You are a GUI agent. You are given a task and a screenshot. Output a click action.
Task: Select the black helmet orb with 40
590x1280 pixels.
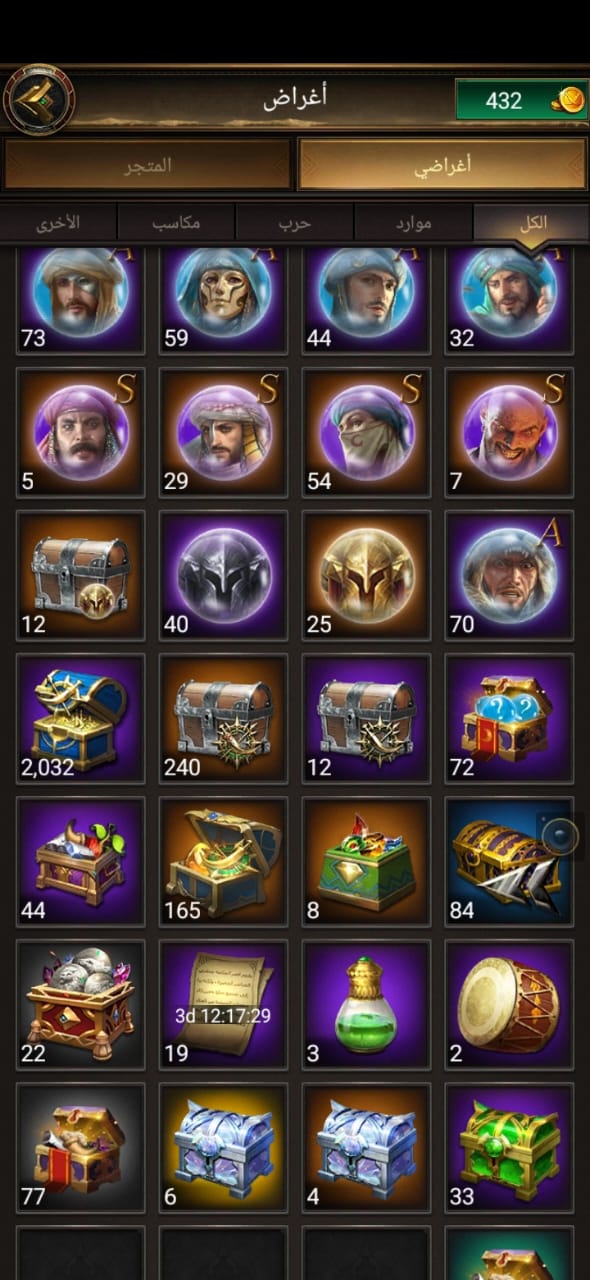pyautogui.click(x=224, y=576)
